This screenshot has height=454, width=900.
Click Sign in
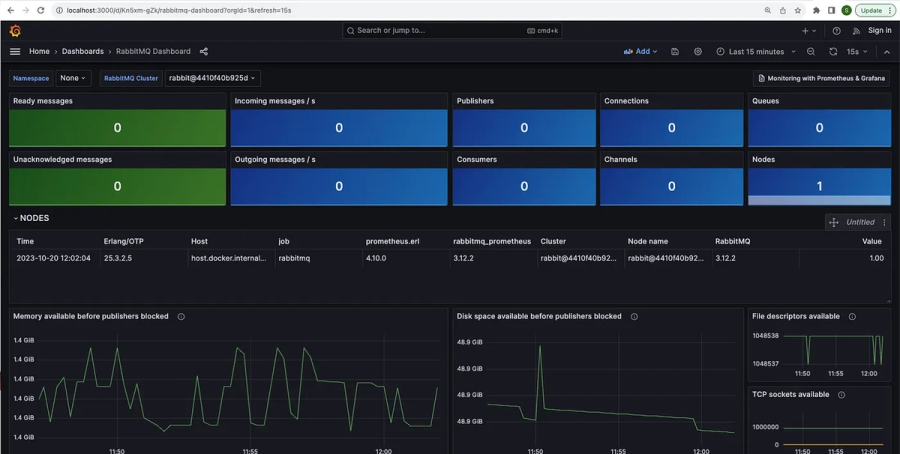tap(879, 30)
